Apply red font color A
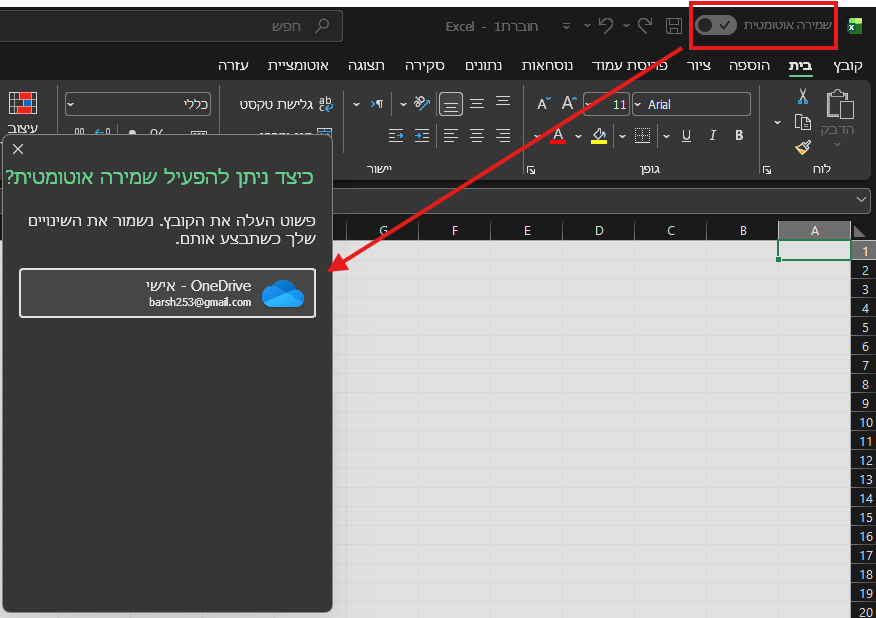 [x=558, y=135]
